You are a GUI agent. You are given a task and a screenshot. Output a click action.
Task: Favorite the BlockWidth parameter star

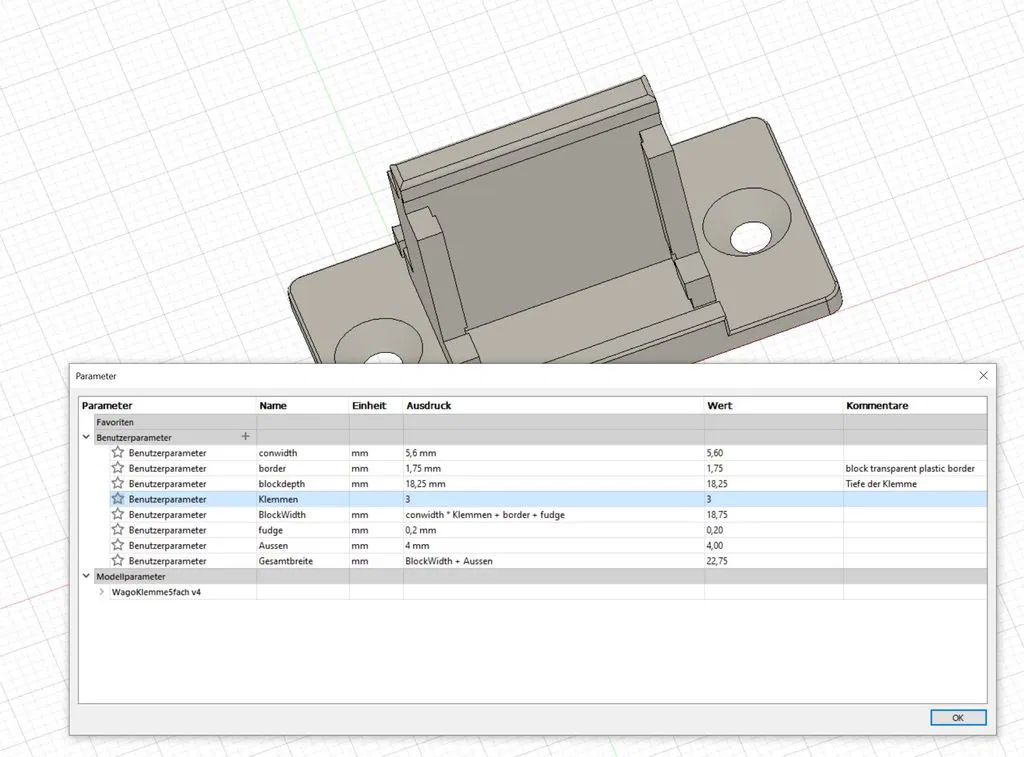click(118, 514)
